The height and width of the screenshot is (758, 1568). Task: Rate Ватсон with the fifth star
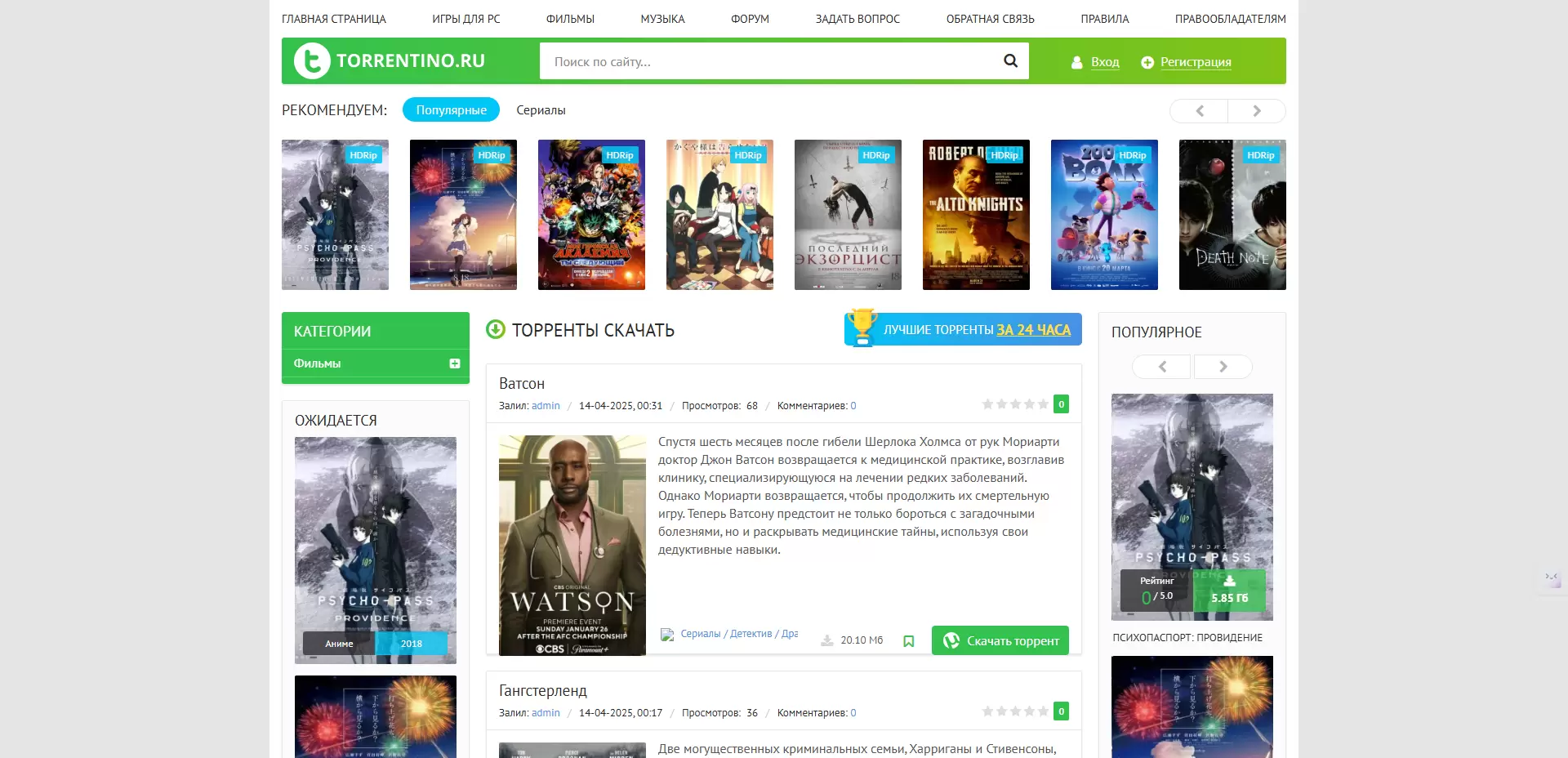point(1043,404)
